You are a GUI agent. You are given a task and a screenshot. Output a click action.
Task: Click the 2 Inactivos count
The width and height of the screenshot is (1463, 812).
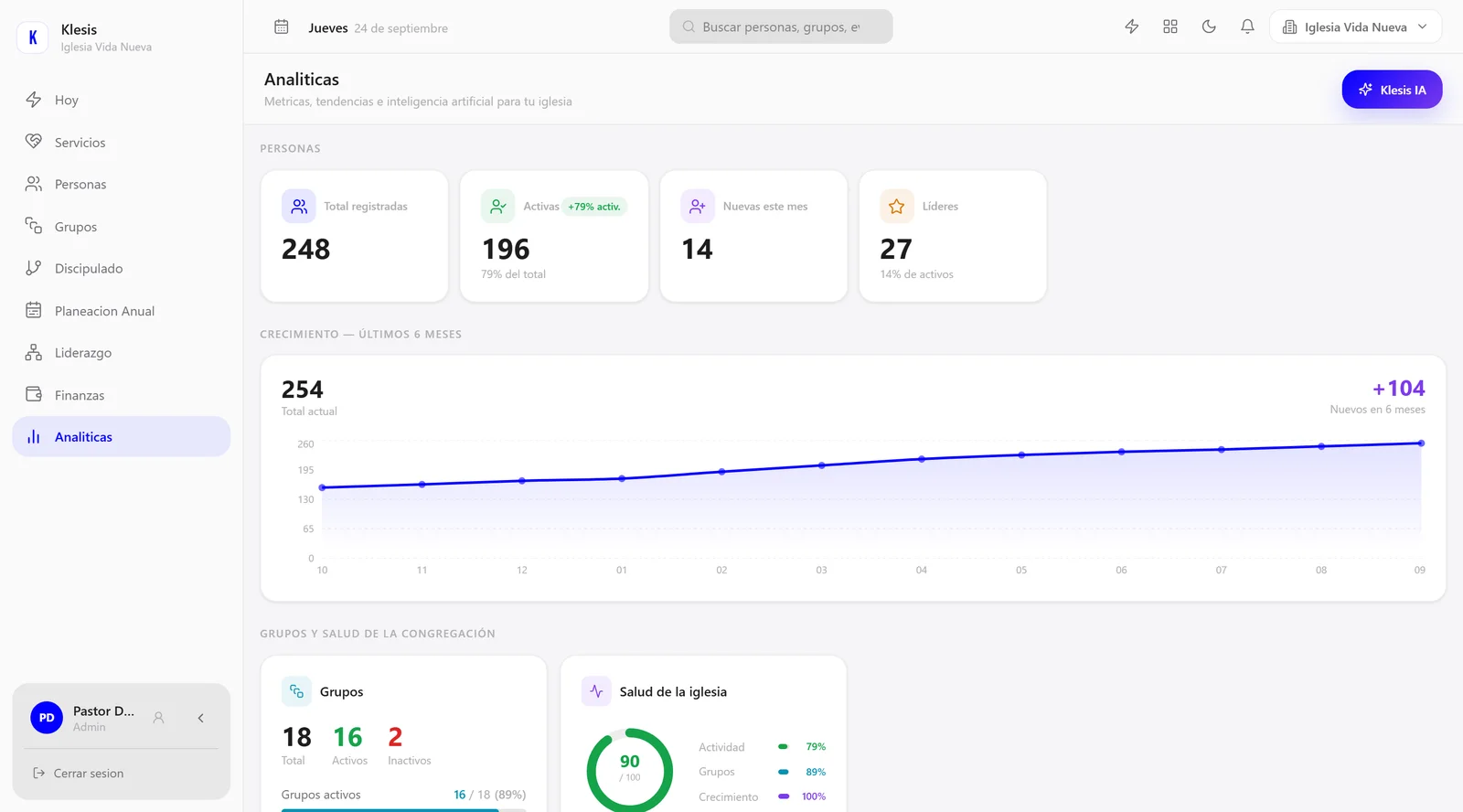395,737
